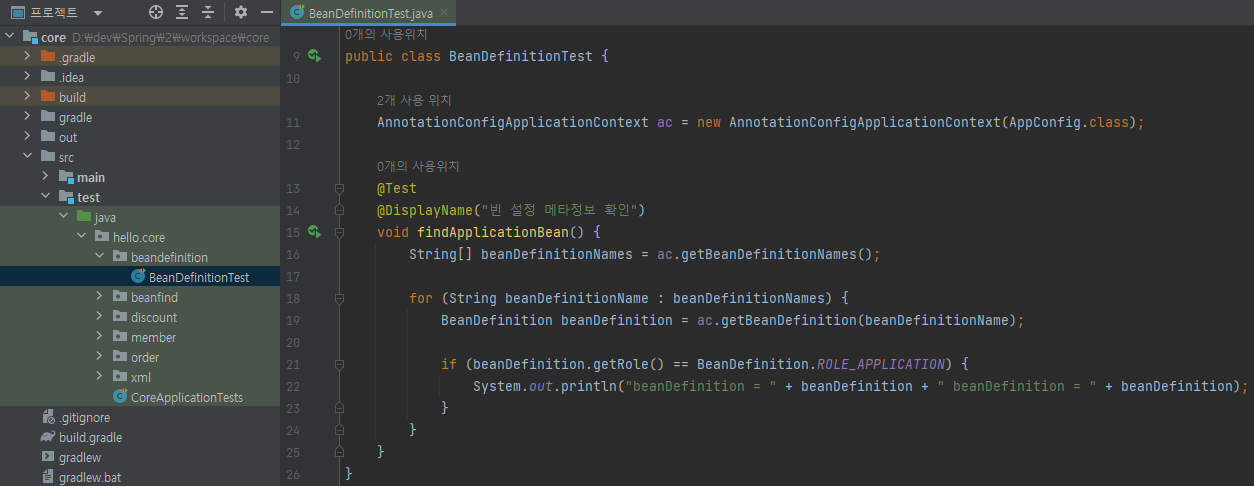Screen dimensions: 1254x486
Task: Expand the gradle folder
Action: [27, 117]
